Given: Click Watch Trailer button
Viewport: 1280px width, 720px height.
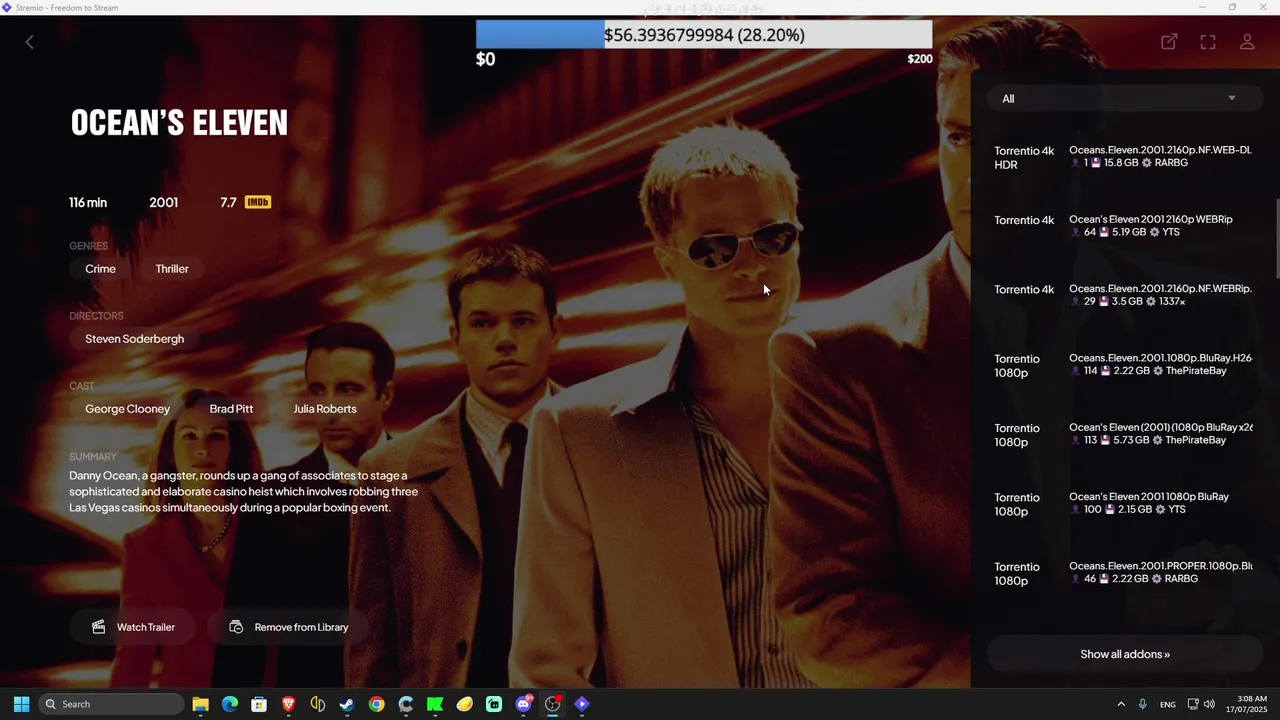Looking at the screenshot, I should coord(133,627).
